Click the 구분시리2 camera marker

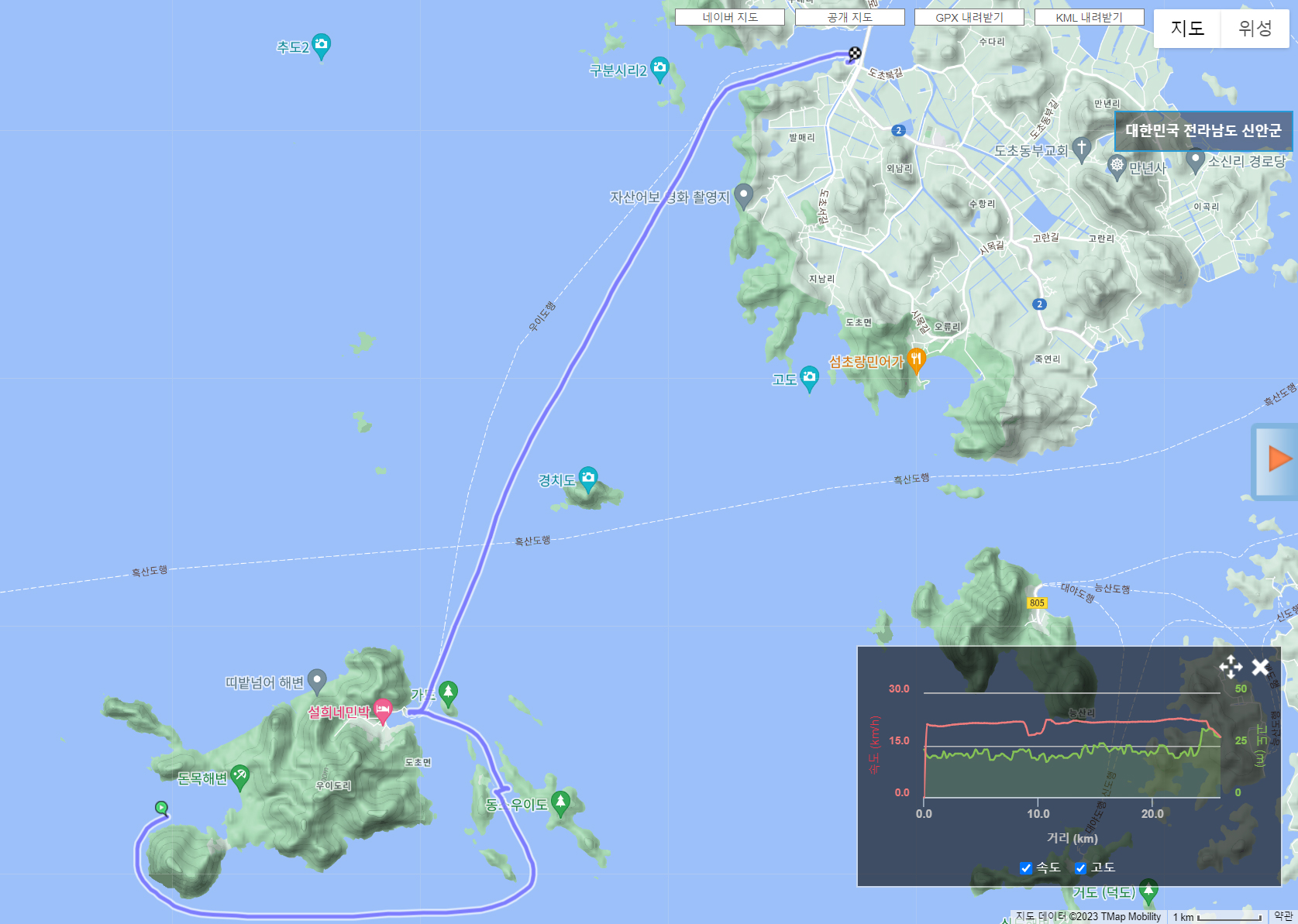[660, 69]
